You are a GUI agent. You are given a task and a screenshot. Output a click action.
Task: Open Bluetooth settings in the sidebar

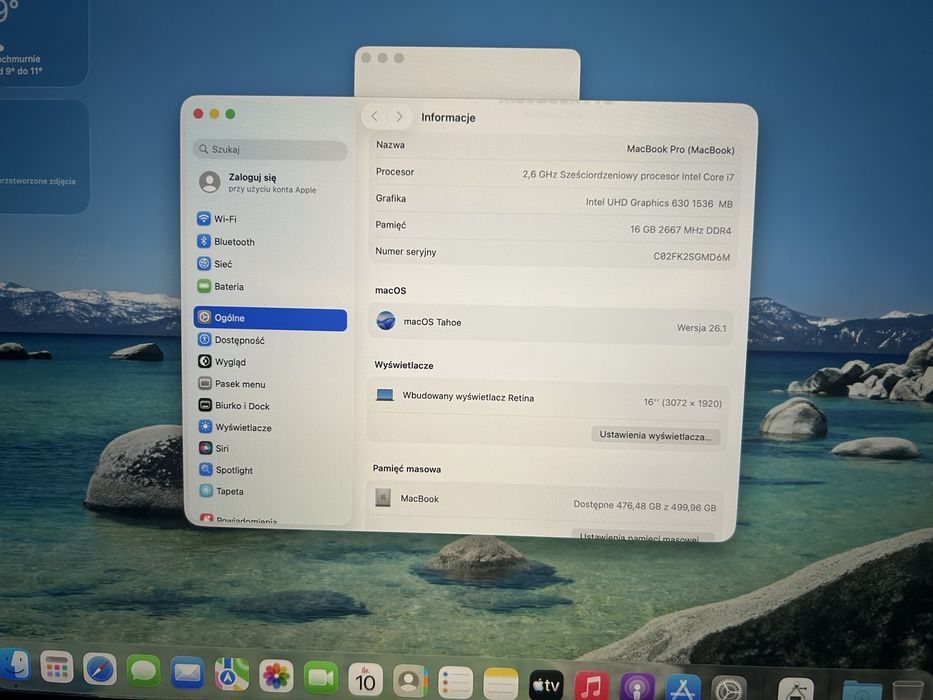pos(226,241)
